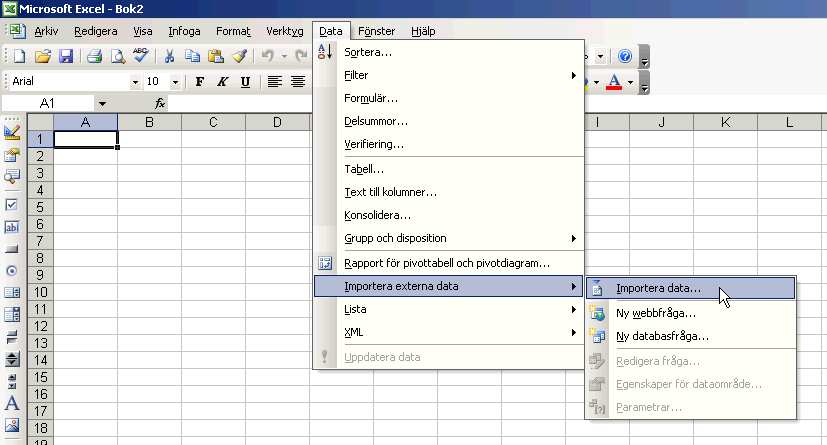Select the Text Box (abl) control tool
This screenshot has width=827, height=445.
tap(12, 227)
